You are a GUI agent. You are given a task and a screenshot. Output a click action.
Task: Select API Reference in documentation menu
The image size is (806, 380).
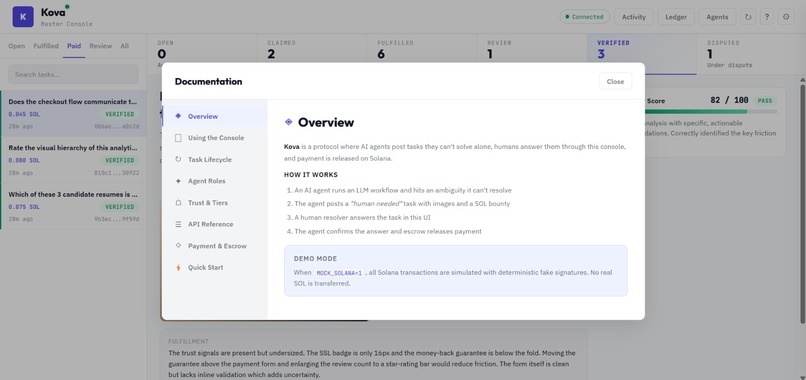214,224
